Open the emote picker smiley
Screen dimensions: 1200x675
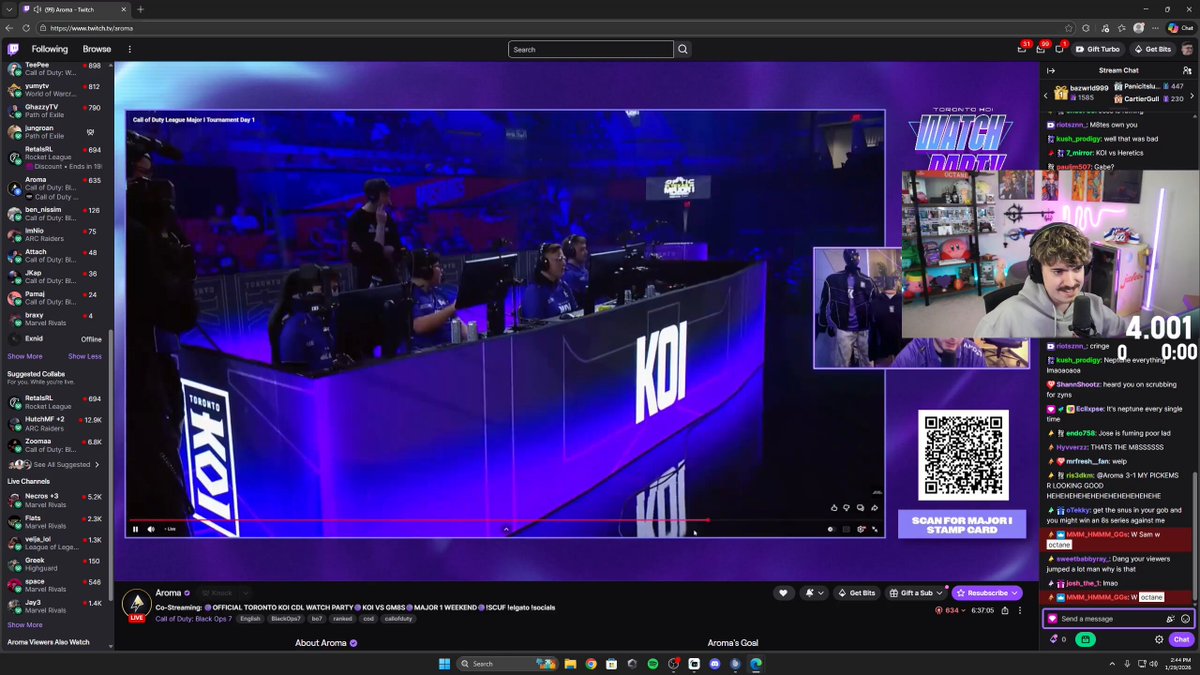[1186, 619]
